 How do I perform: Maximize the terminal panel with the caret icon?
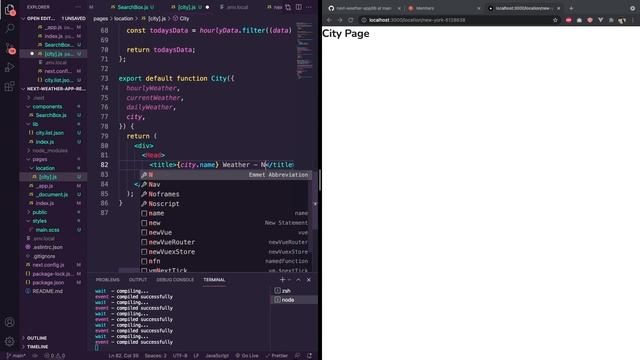pyautogui.click(x=298, y=280)
